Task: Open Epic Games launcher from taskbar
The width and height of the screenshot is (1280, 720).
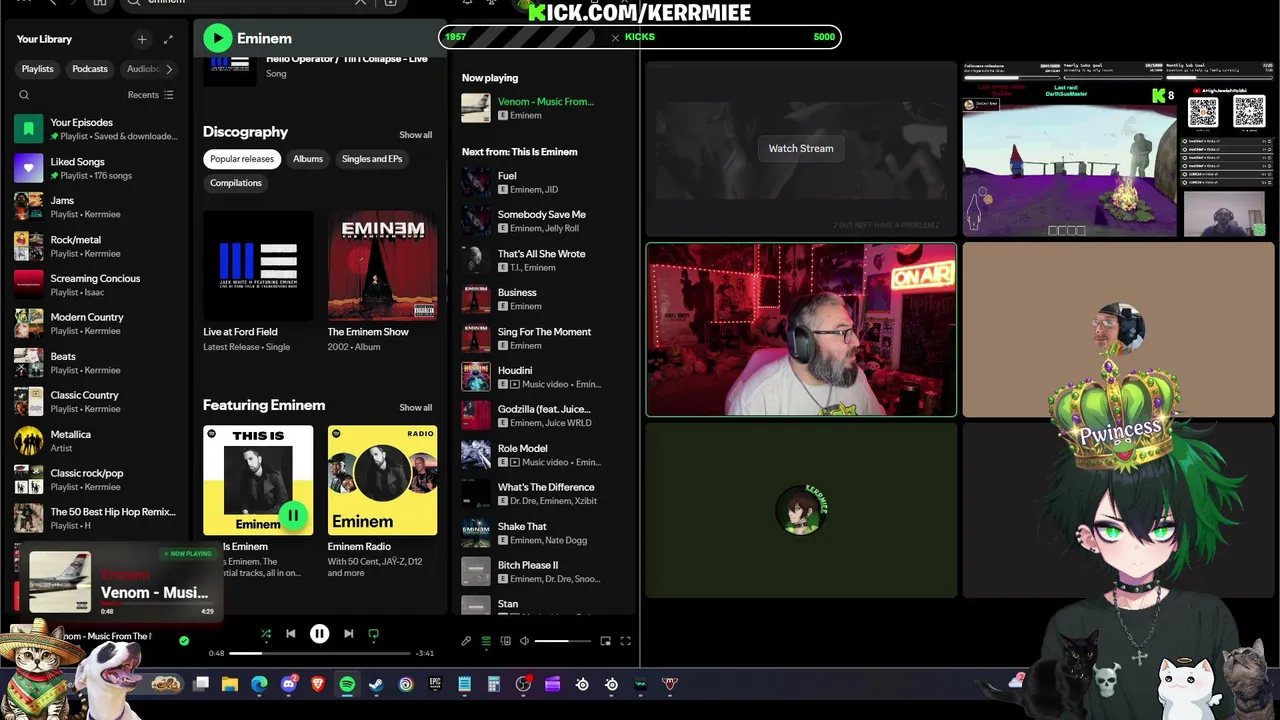Action: pos(435,684)
